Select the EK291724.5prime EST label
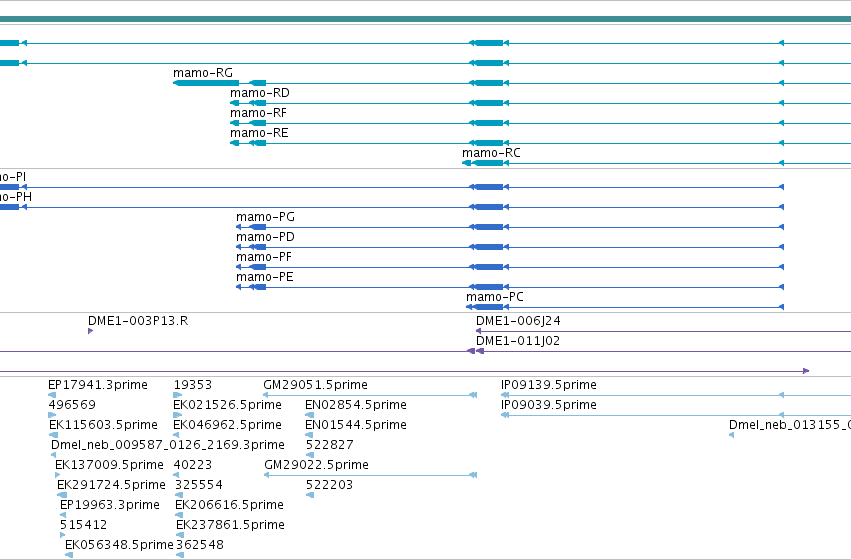 [x=111, y=485]
